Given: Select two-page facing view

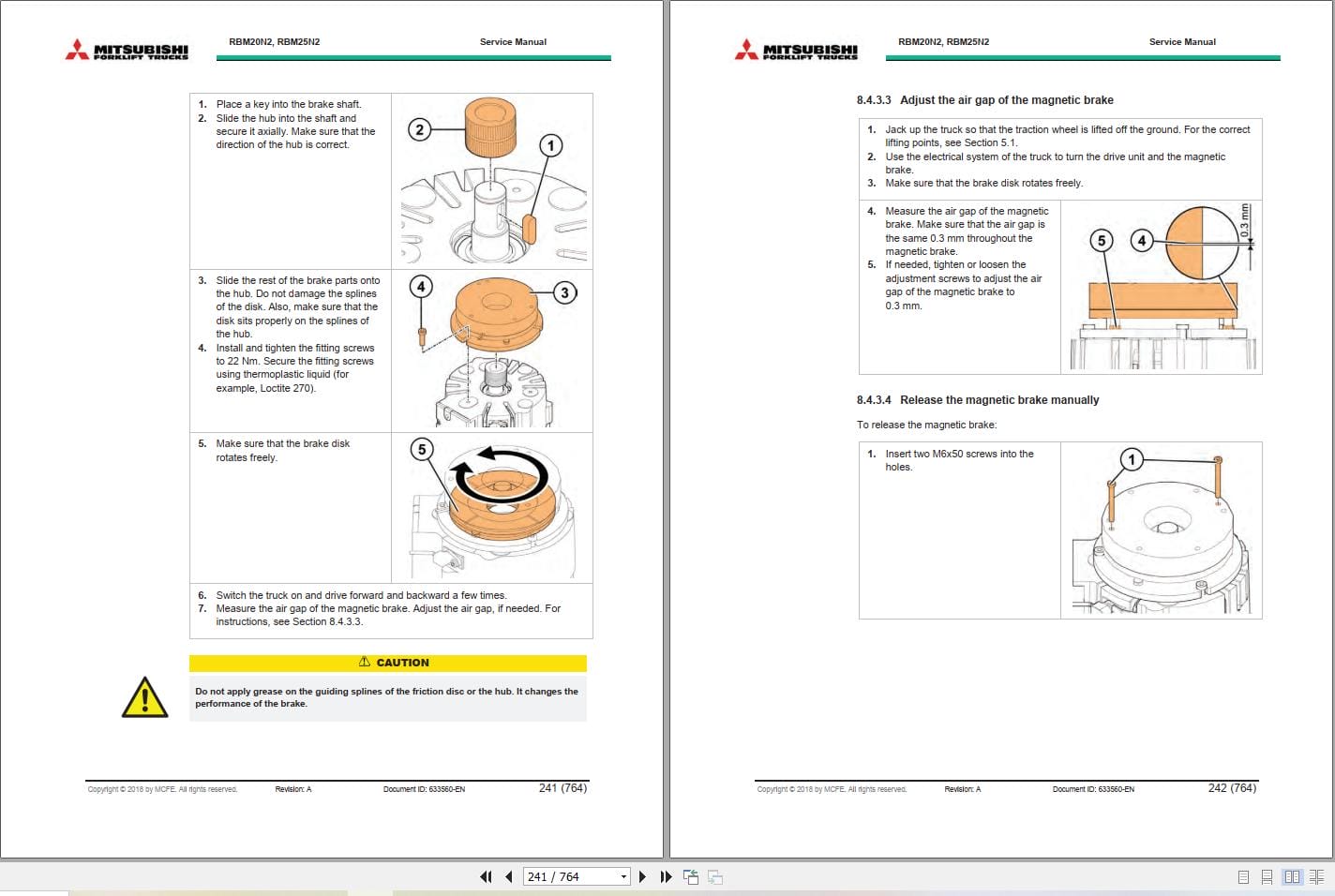Looking at the screenshot, I should pyautogui.click(x=1292, y=877).
